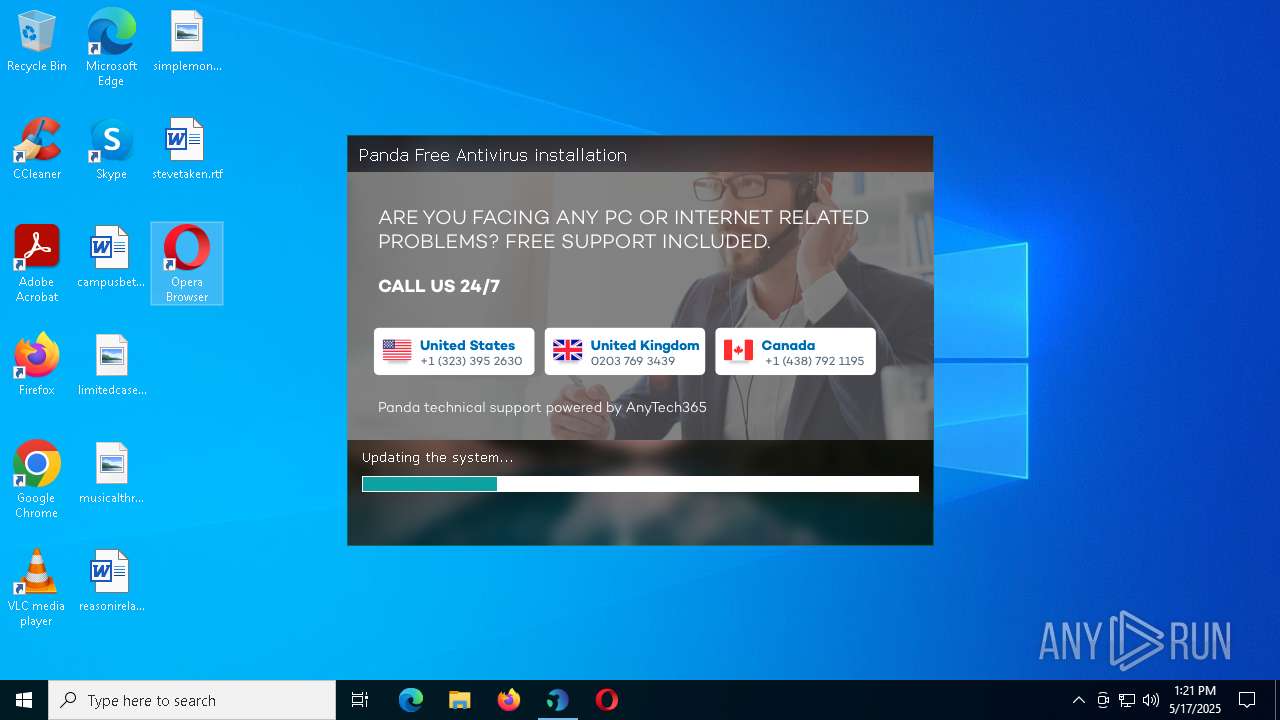Click the Panda Free Antivirus installation title bar
The height and width of the screenshot is (720, 1280).
click(x=640, y=155)
